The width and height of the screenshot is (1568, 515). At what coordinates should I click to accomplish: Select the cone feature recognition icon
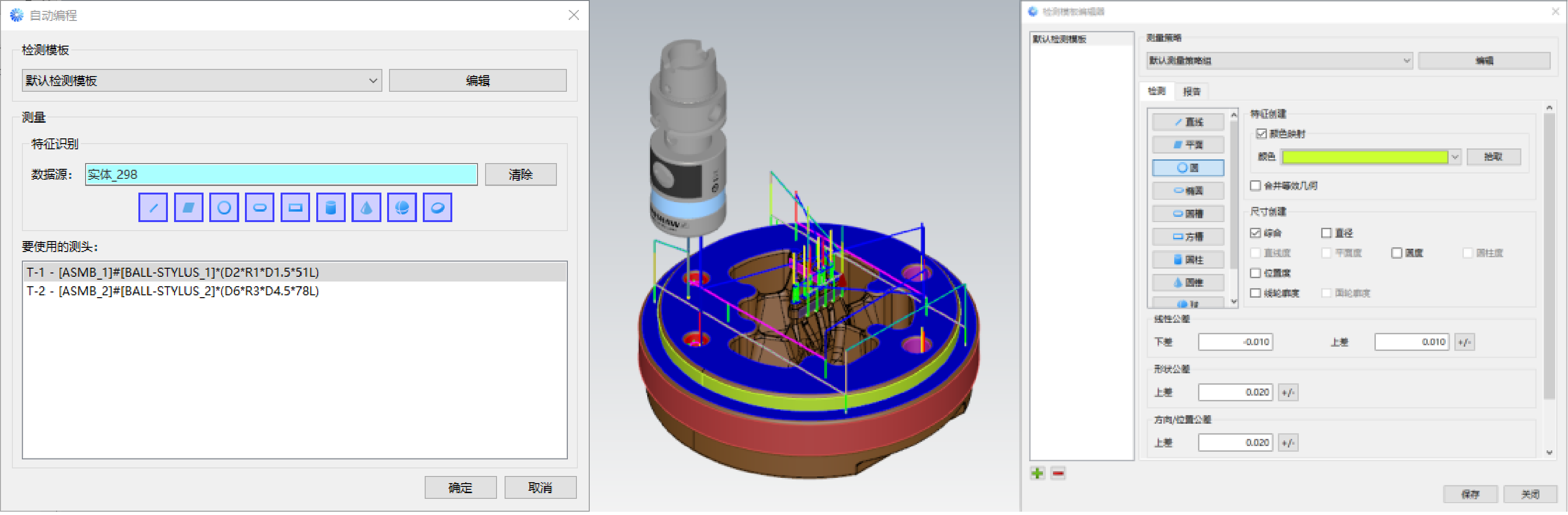click(x=366, y=208)
